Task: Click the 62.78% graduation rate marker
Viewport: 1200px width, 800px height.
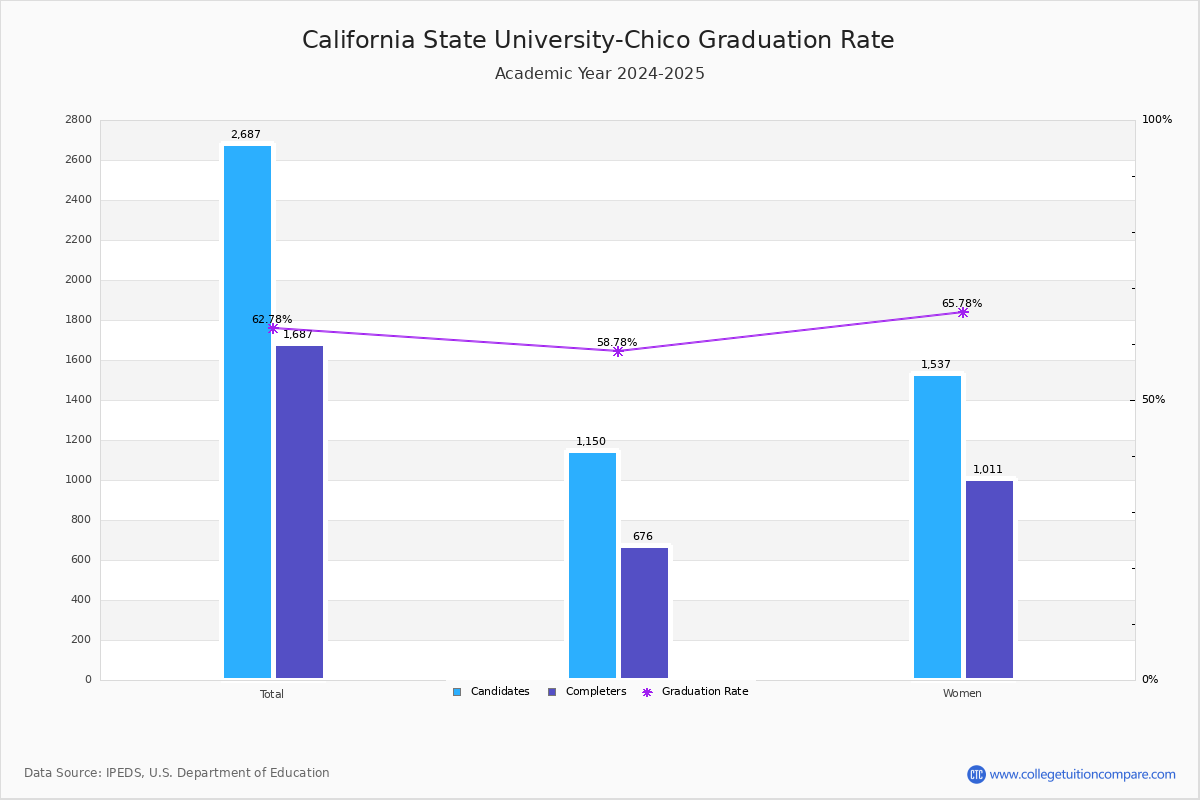Action: [272, 328]
